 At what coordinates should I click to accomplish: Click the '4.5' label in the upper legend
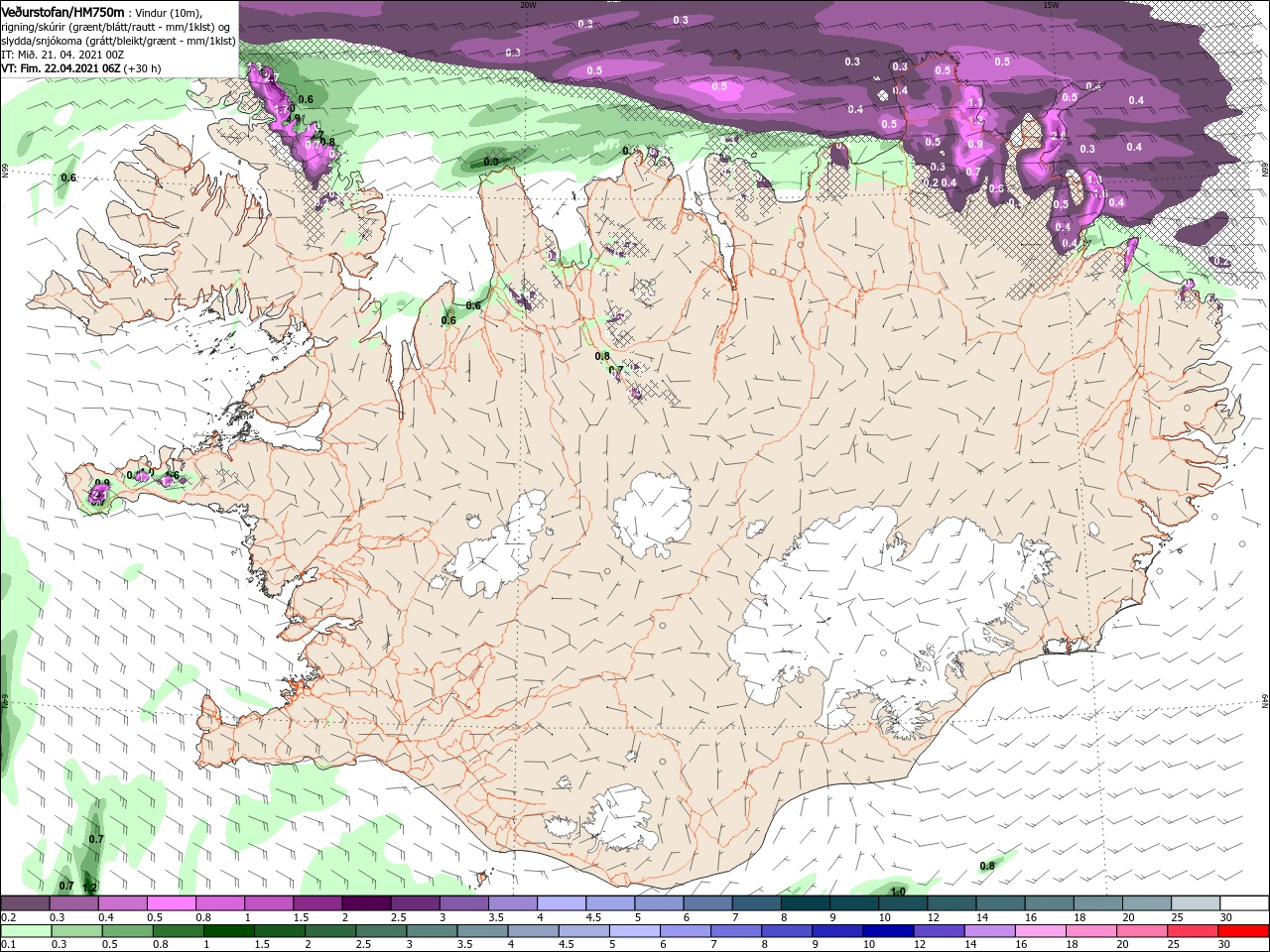[593, 917]
